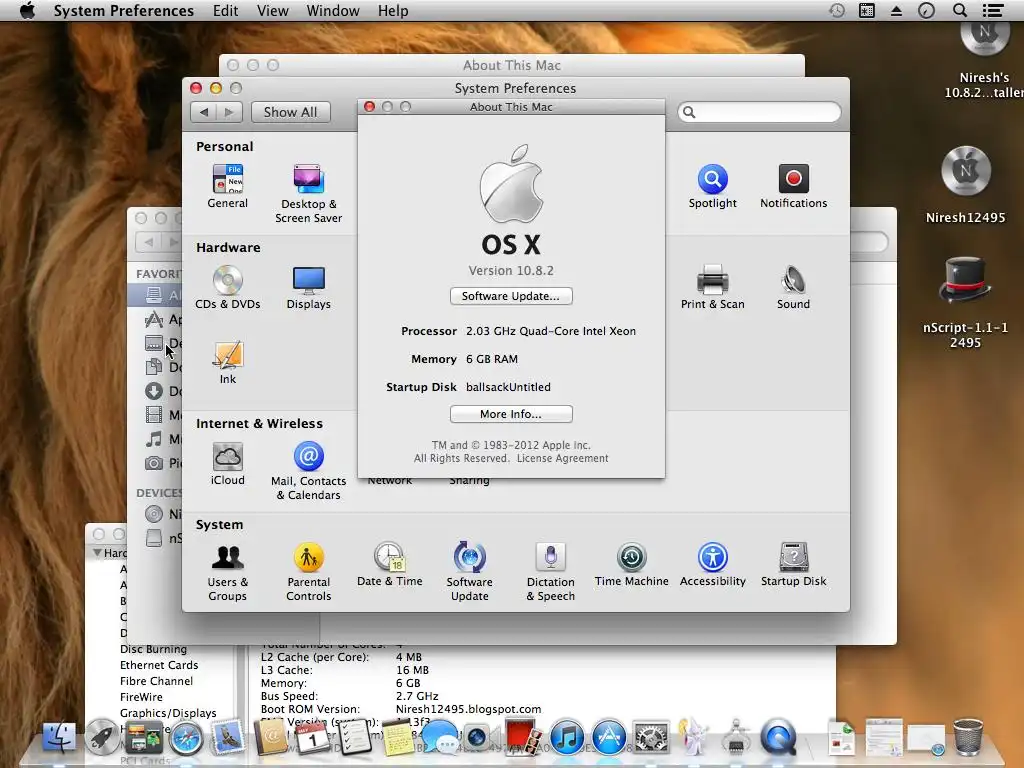Click Software Update... button in About This Mac
Viewport: 1024px width, 768px height.
click(x=511, y=296)
